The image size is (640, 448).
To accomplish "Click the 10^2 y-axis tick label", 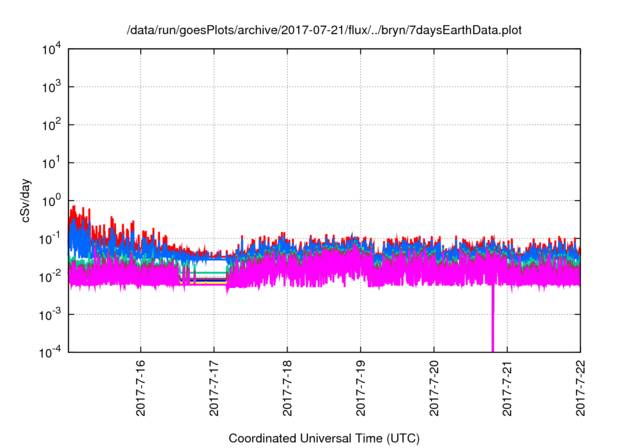I will coord(52,125).
